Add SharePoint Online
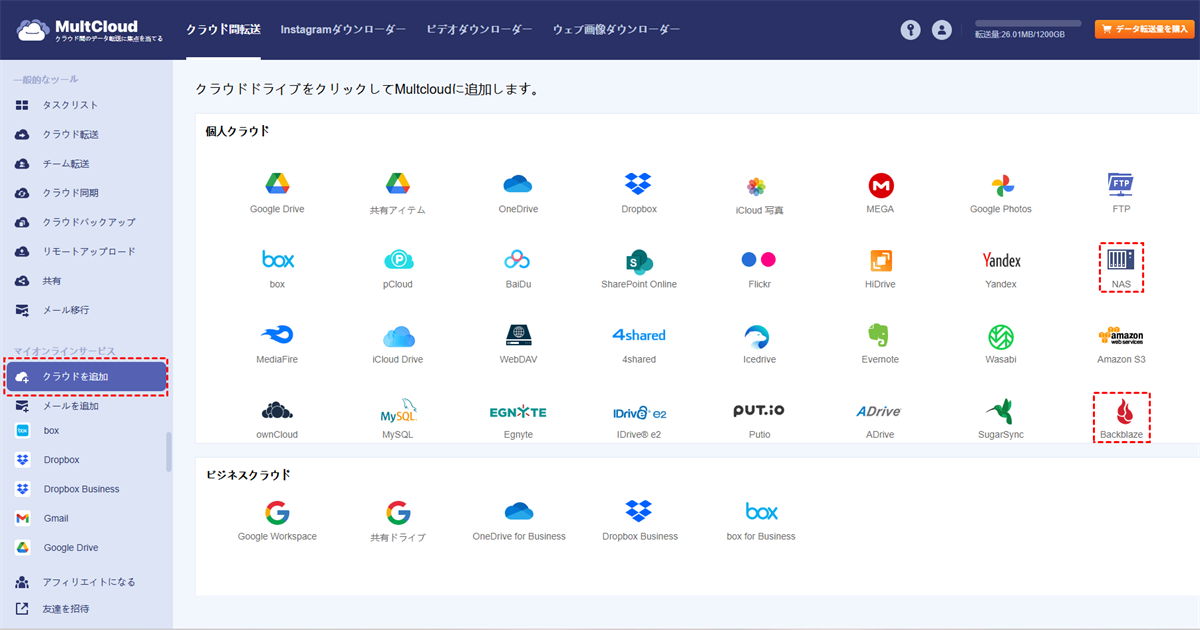Screen dimensions: 1200x630 tap(638, 260)
